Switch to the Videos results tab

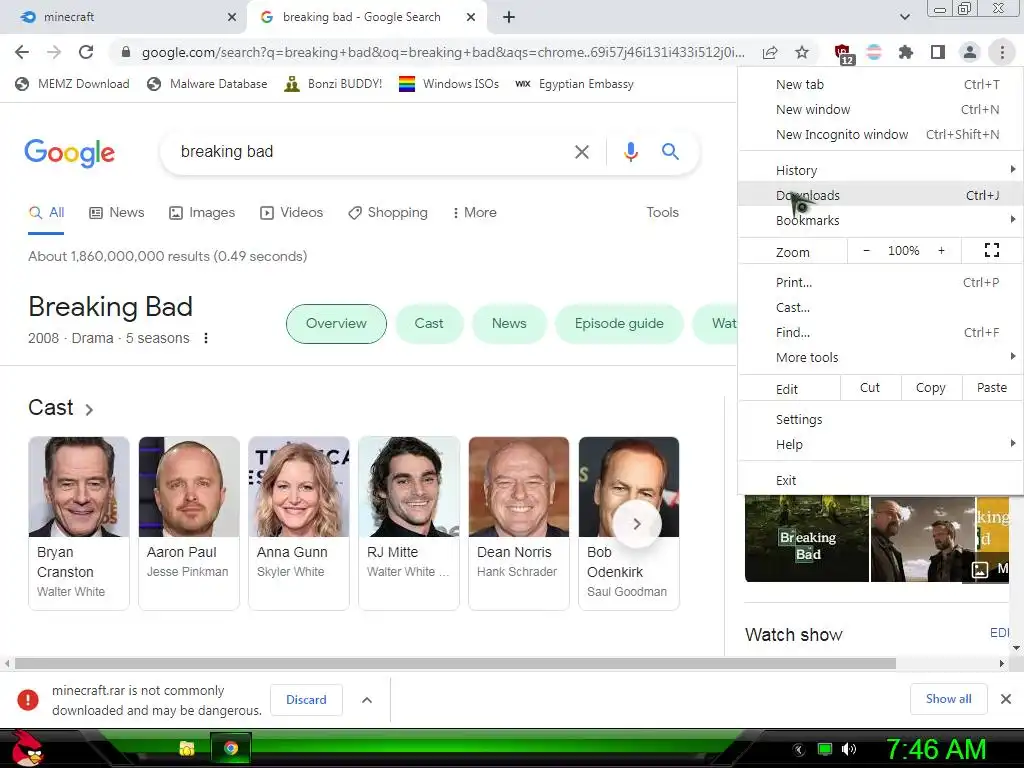click(291, 212)
